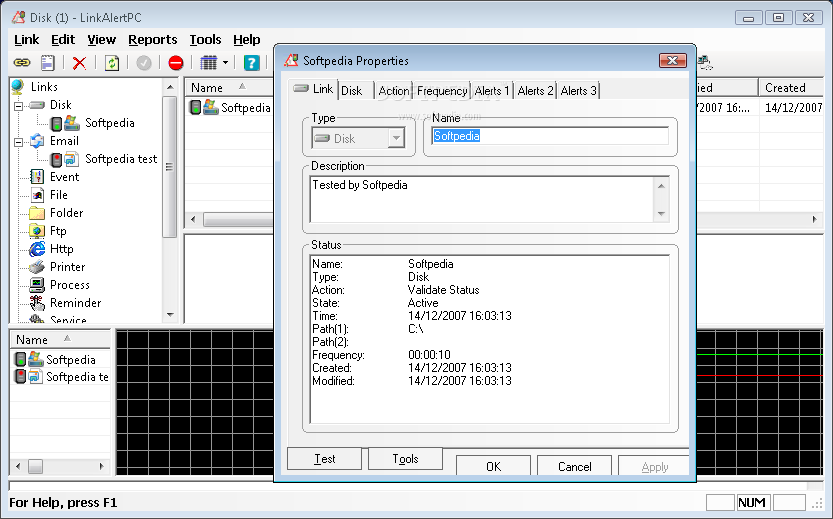
Task: Open the Reports menu
Action: point(152,40)
